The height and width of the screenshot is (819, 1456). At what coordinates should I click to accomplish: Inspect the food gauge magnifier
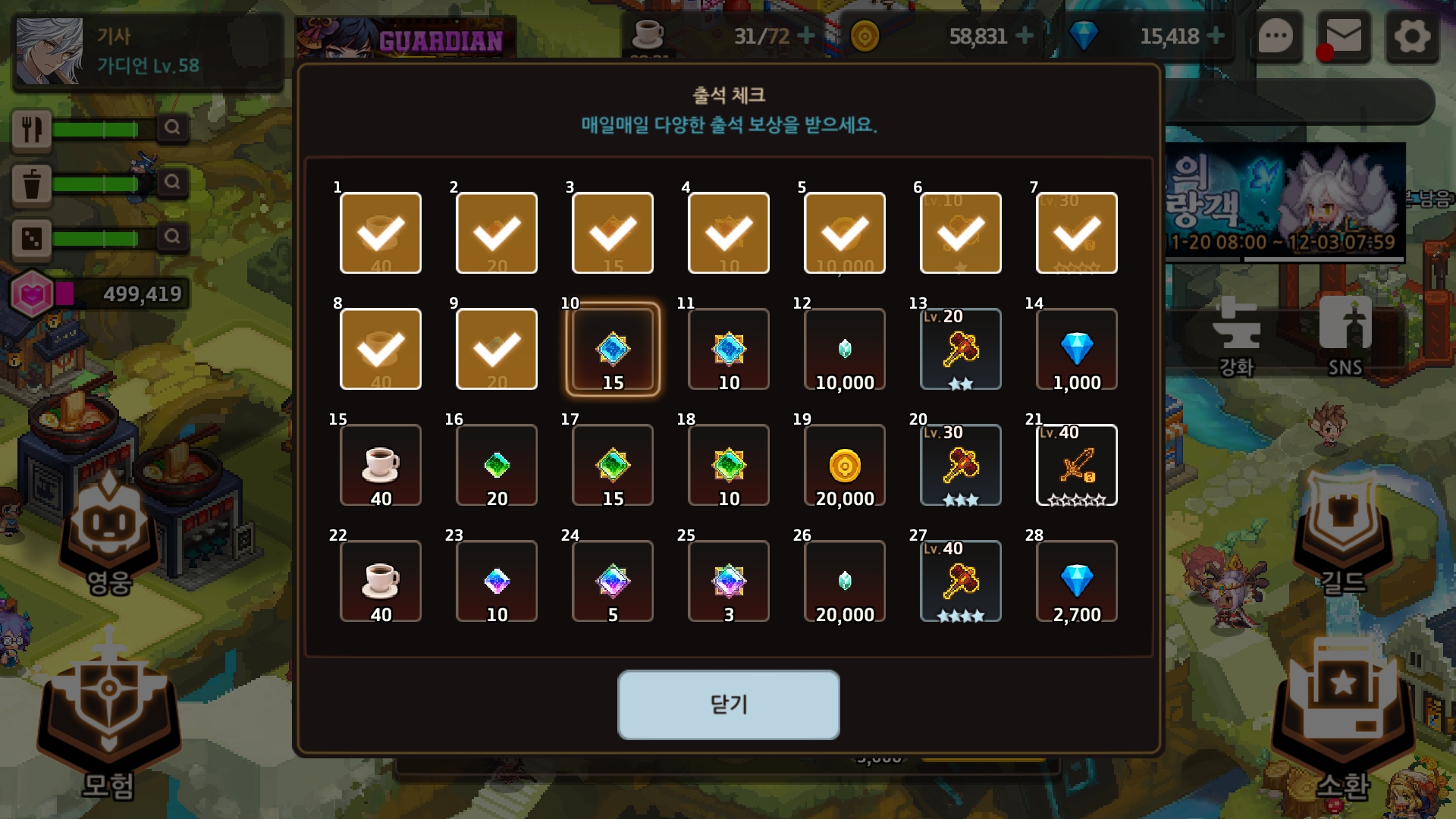tap(172, 127)
